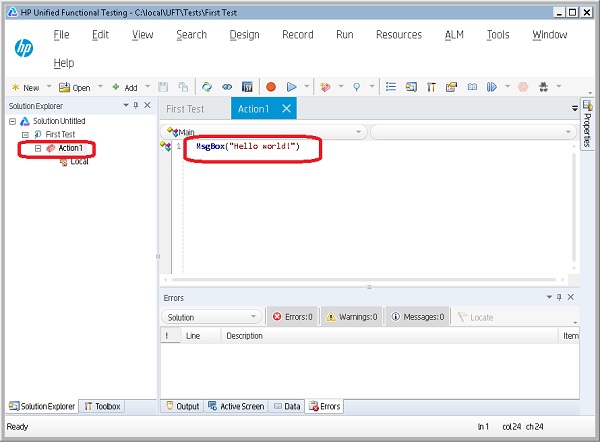The width and height of the screenshot is (600, 443).
Task: Open the ALM menu
Action: point(454,35)
